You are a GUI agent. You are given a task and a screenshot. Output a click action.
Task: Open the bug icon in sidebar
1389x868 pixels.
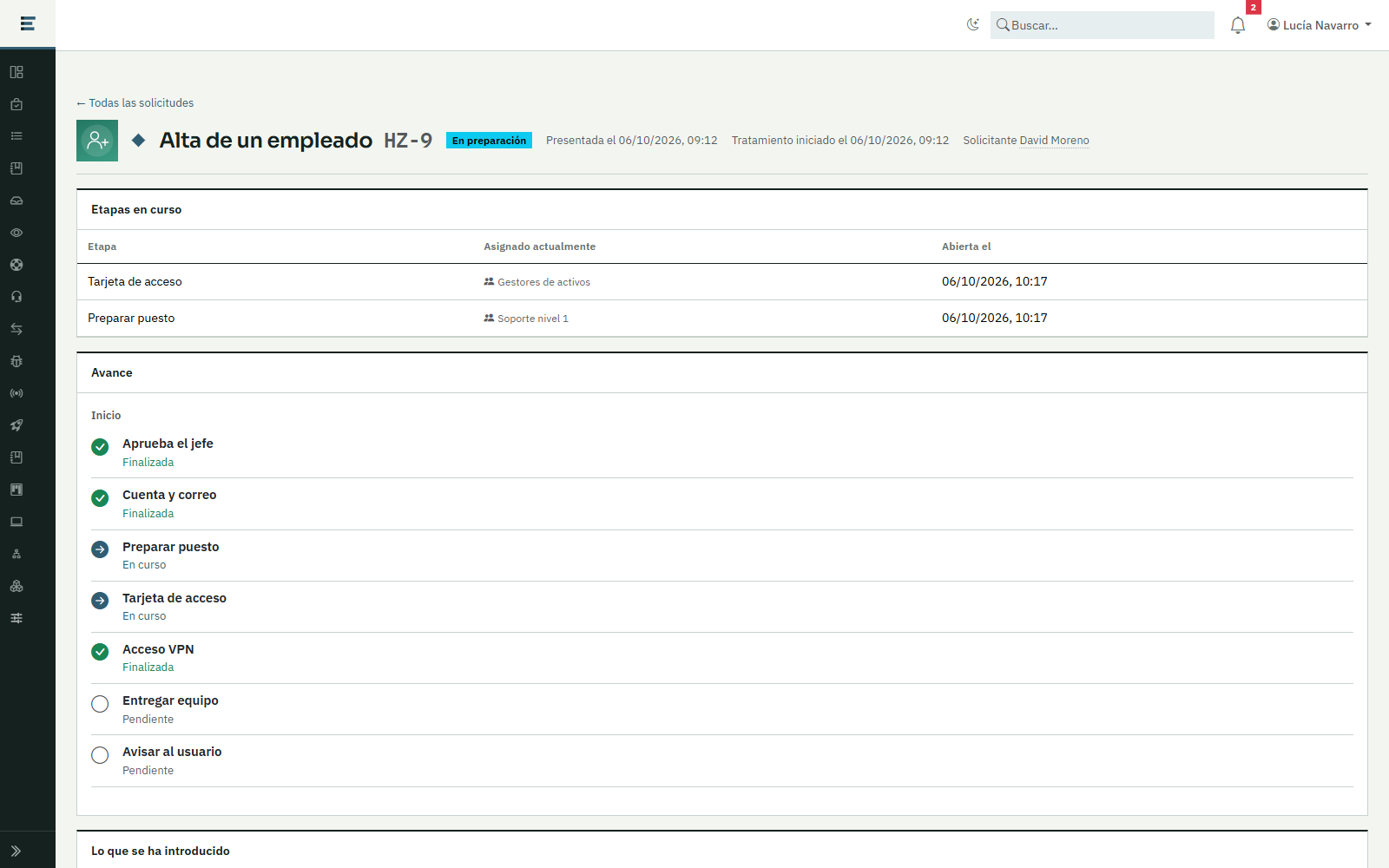tap(16, 361)
